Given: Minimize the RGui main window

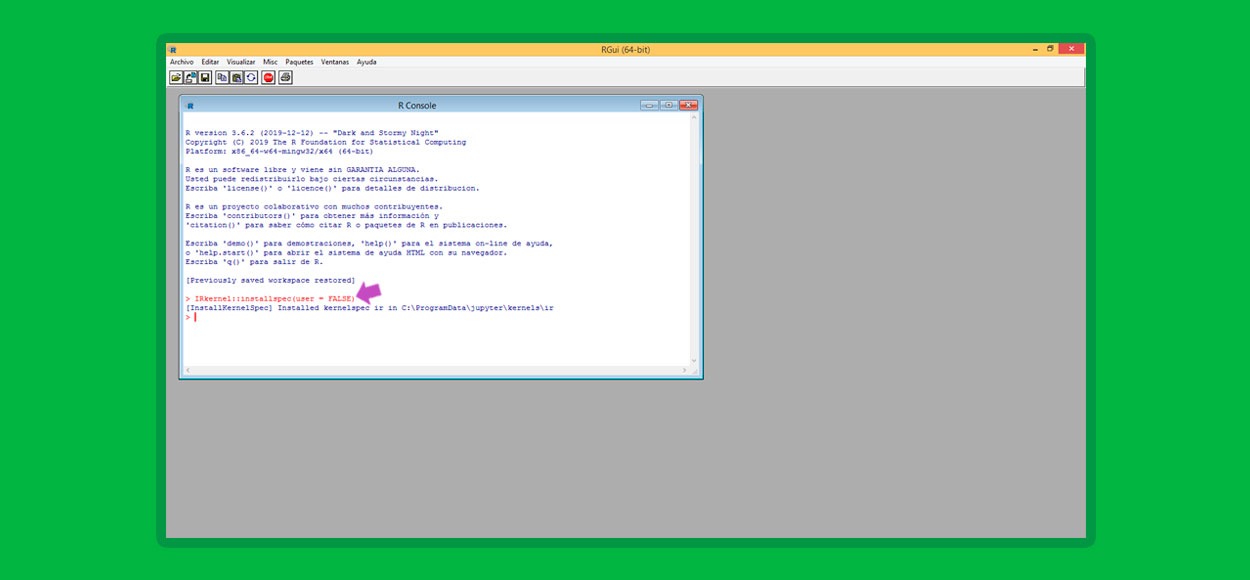Looking at the screenshot, I should (x=1035, y=49).
